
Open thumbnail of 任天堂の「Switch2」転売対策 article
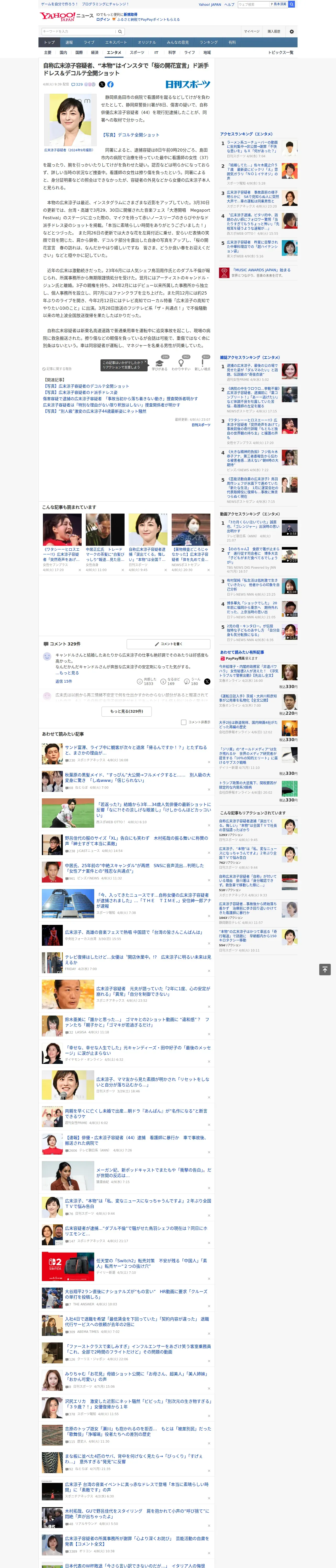click(x=68, y=1266)
